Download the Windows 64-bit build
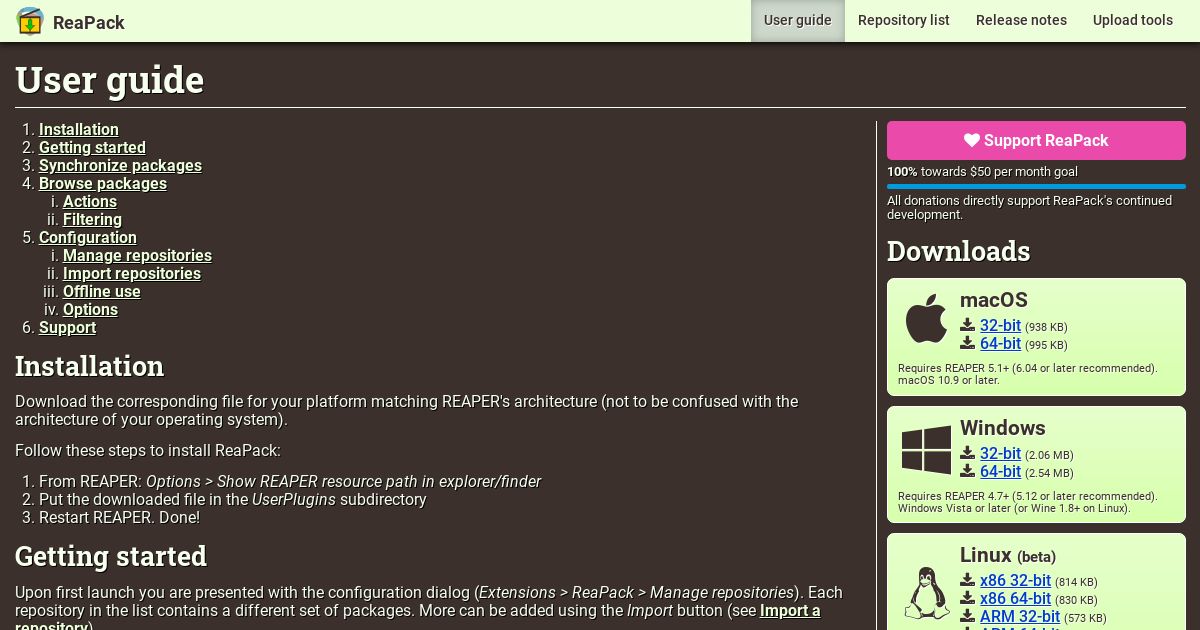Screen dimensions: 1200x630 pos(1000,471)
